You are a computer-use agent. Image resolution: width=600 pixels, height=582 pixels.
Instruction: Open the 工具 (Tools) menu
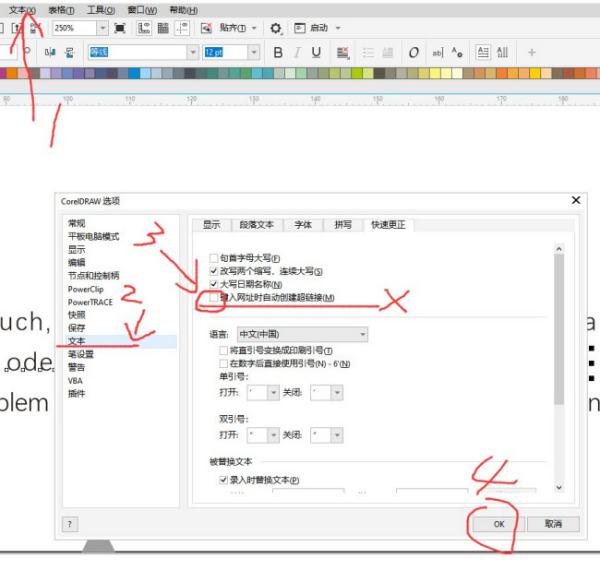tap(101, 10)
